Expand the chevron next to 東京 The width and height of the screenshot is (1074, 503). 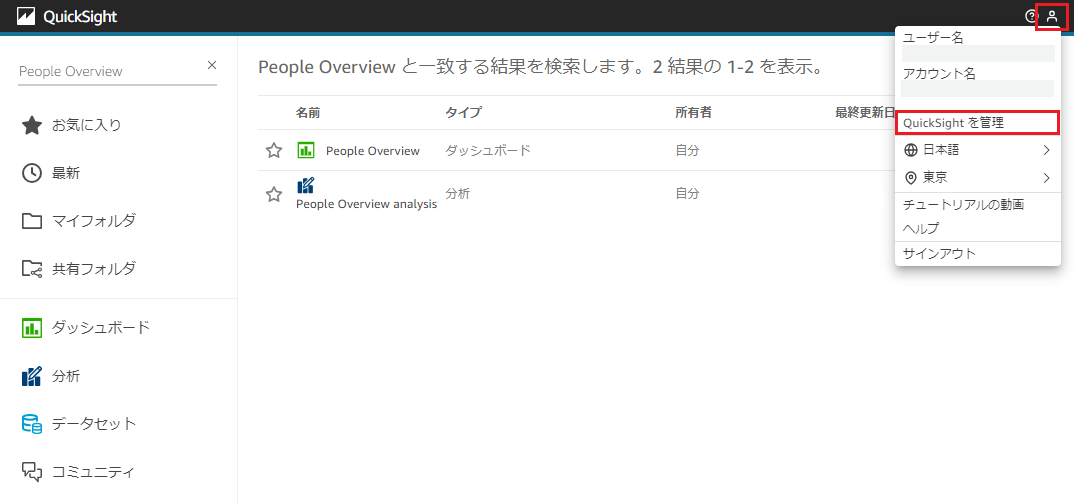point(1047,178)
